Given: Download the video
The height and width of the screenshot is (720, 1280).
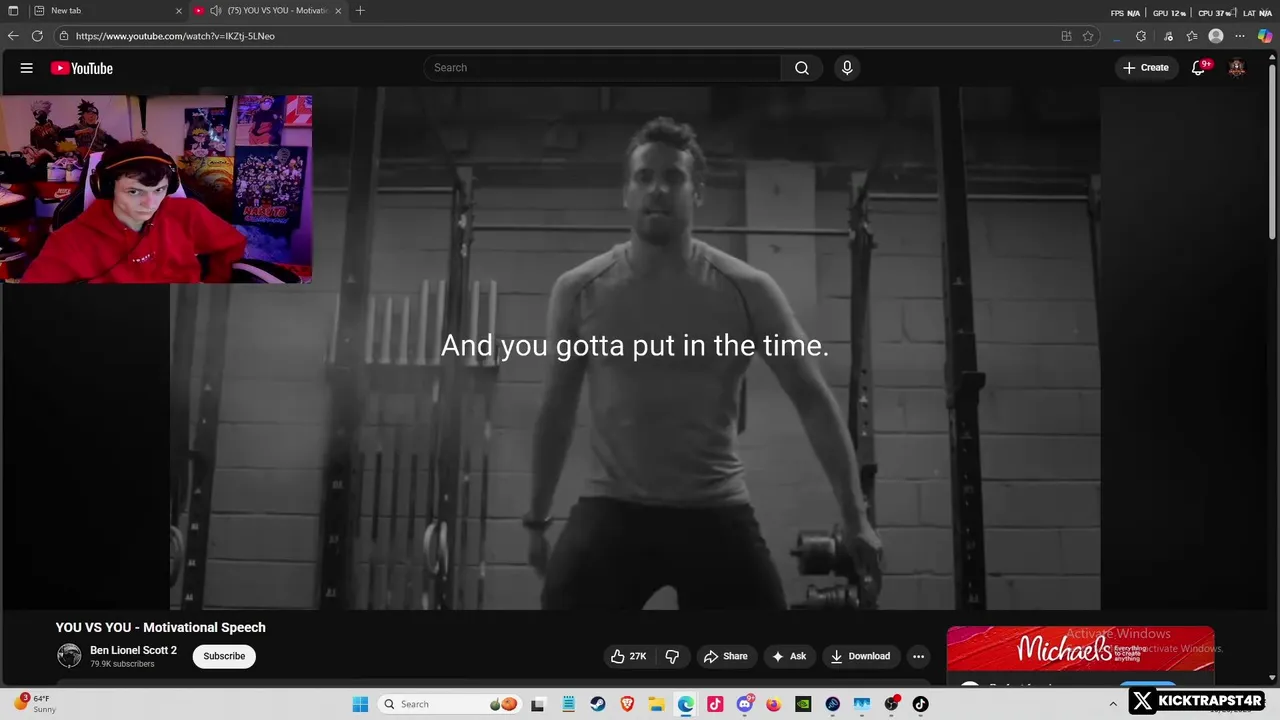Looking at the screenshot, I should pos(860,656).
